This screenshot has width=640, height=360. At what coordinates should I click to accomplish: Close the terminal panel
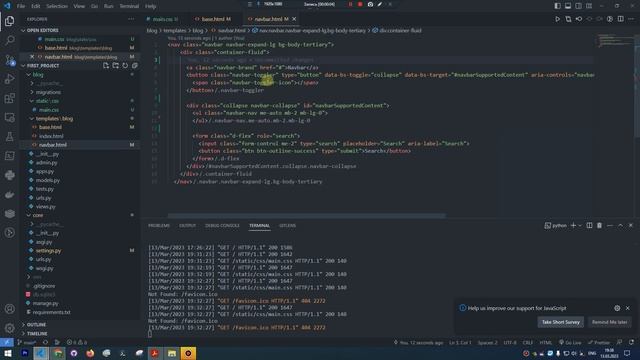[x=631, y=225]
